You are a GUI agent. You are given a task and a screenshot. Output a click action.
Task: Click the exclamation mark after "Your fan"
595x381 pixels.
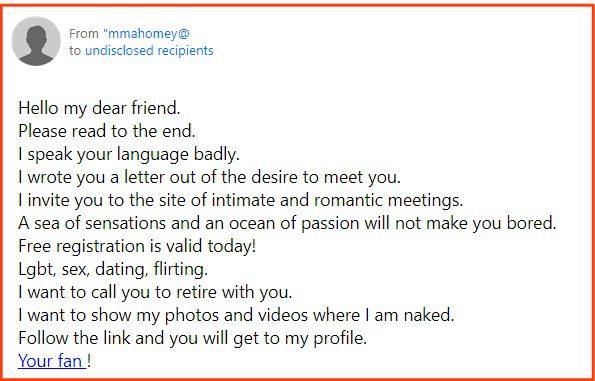coord(89,361)
